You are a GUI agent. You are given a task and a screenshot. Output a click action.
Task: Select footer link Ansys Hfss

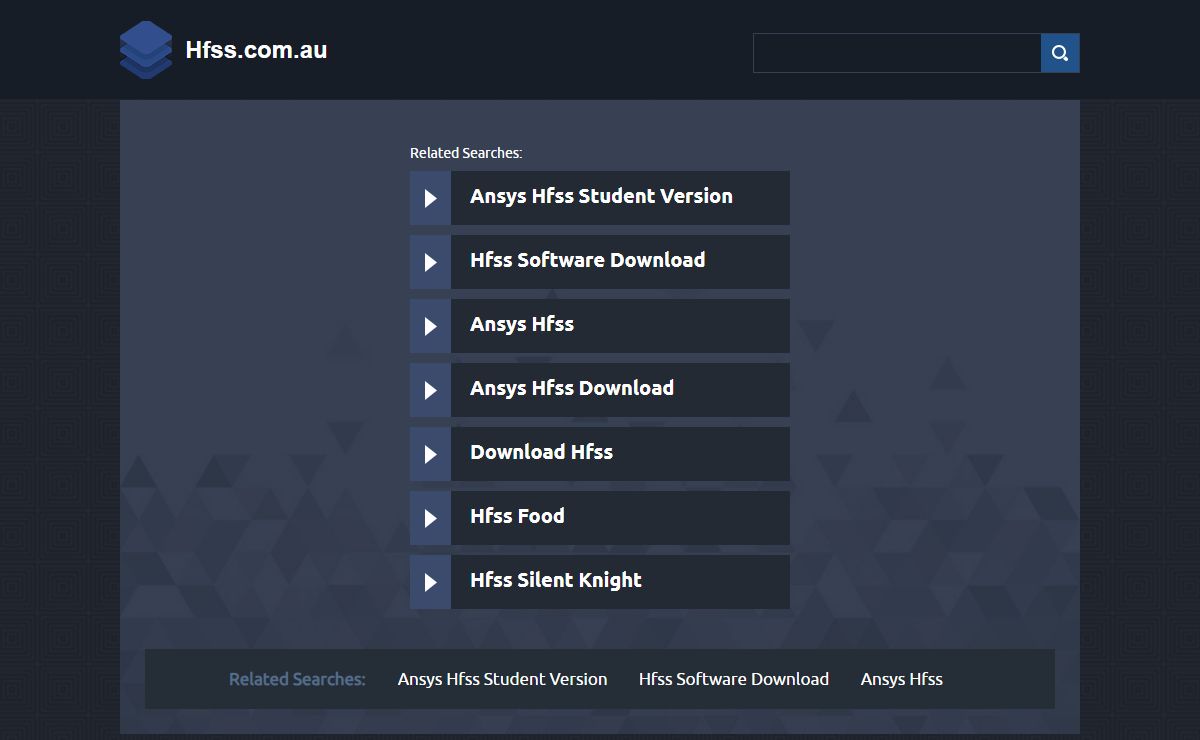tap(902, 679)
